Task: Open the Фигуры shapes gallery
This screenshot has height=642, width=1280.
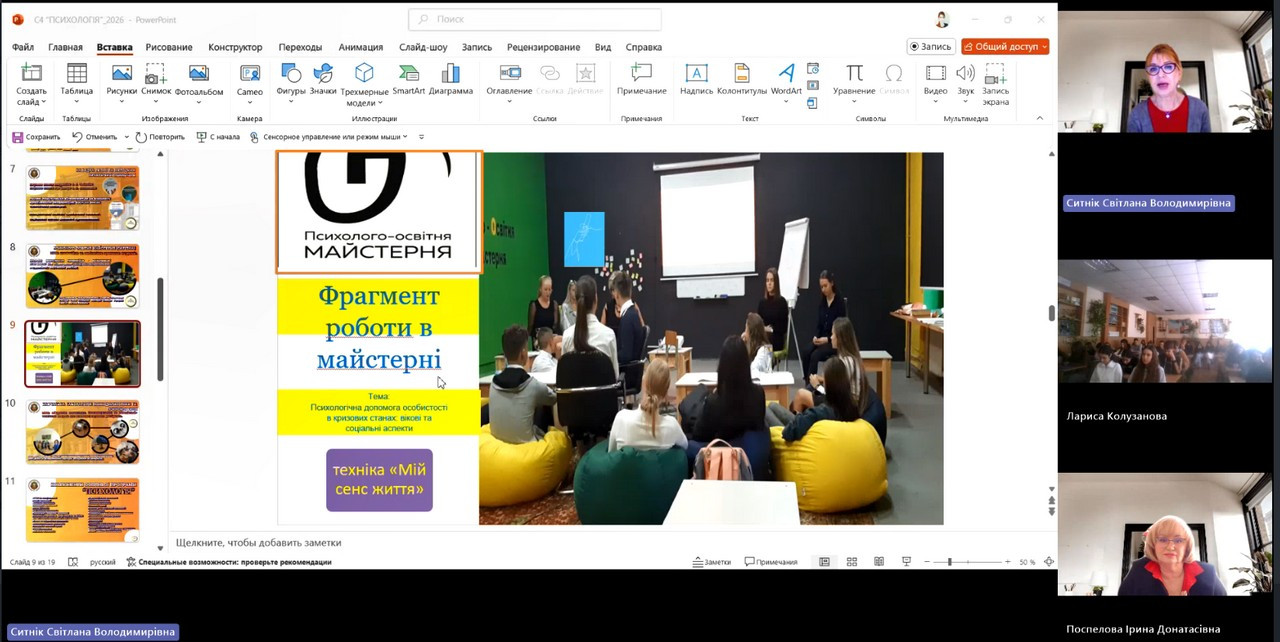Action: (x=290, y=79)
